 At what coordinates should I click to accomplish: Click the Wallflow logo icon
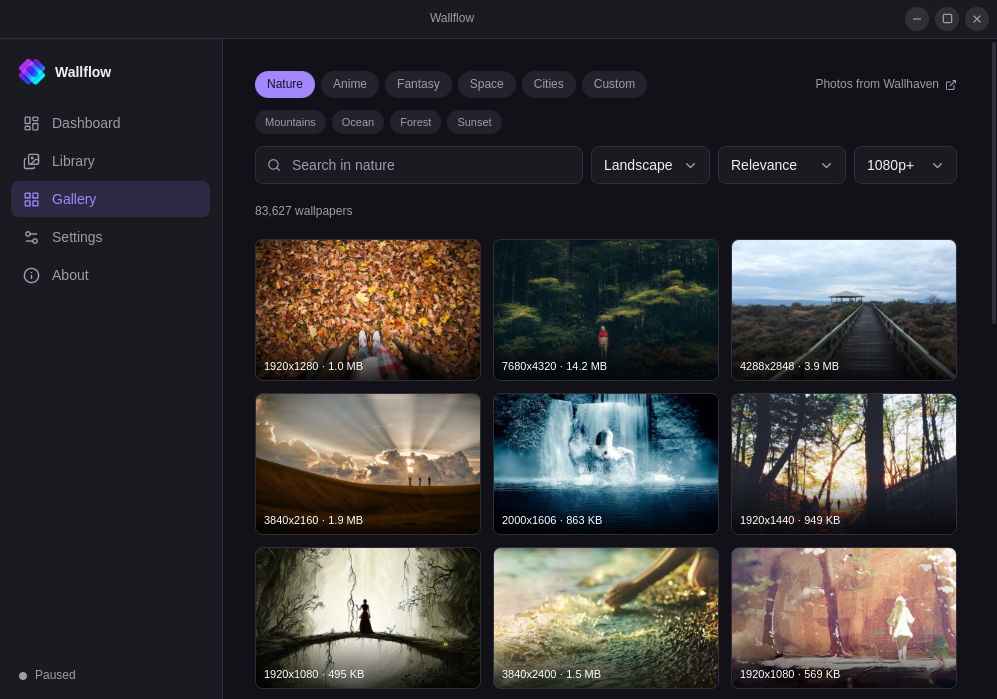[32, 72]
